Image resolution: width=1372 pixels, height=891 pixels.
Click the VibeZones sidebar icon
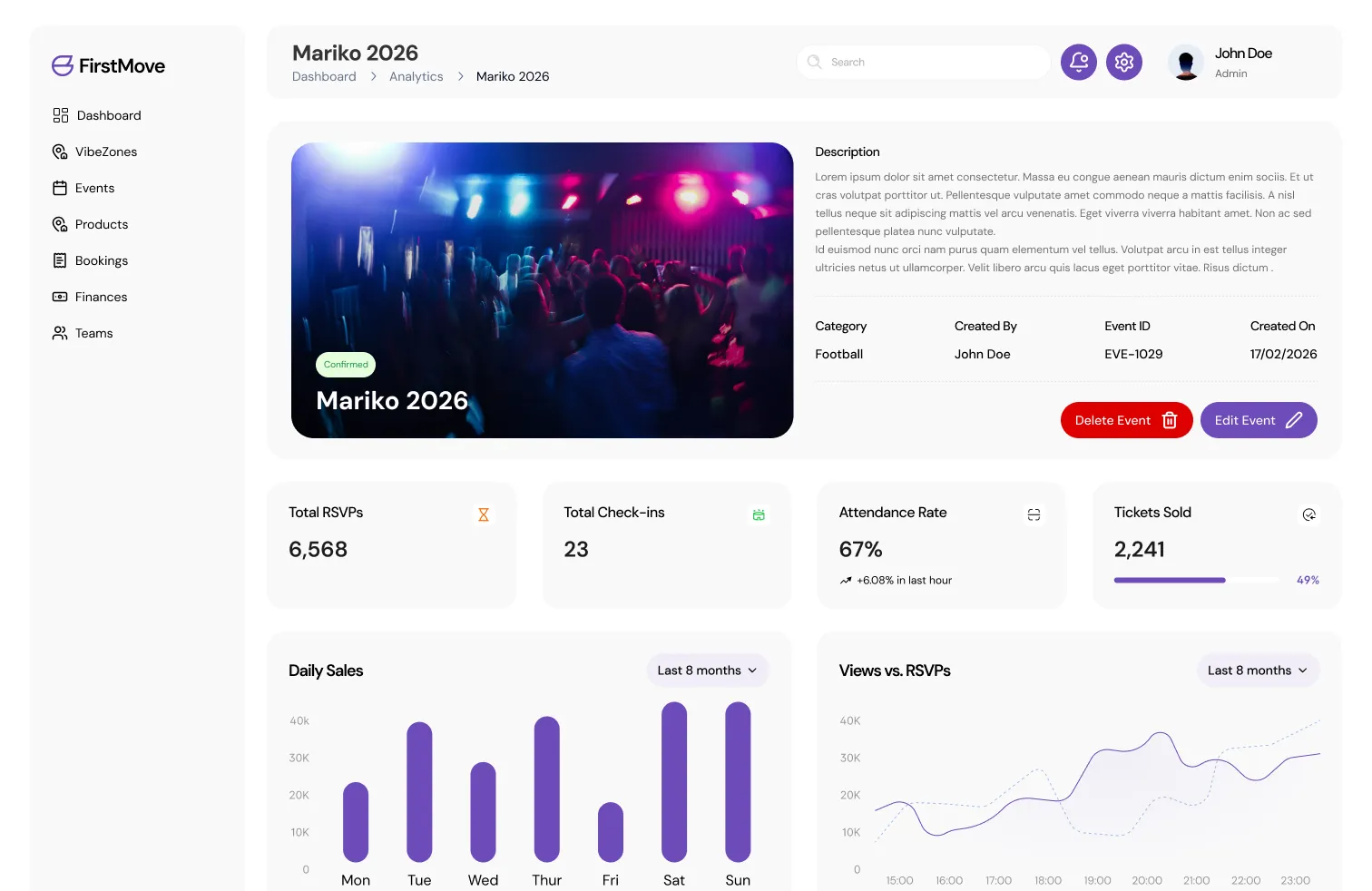pos(60,152)
